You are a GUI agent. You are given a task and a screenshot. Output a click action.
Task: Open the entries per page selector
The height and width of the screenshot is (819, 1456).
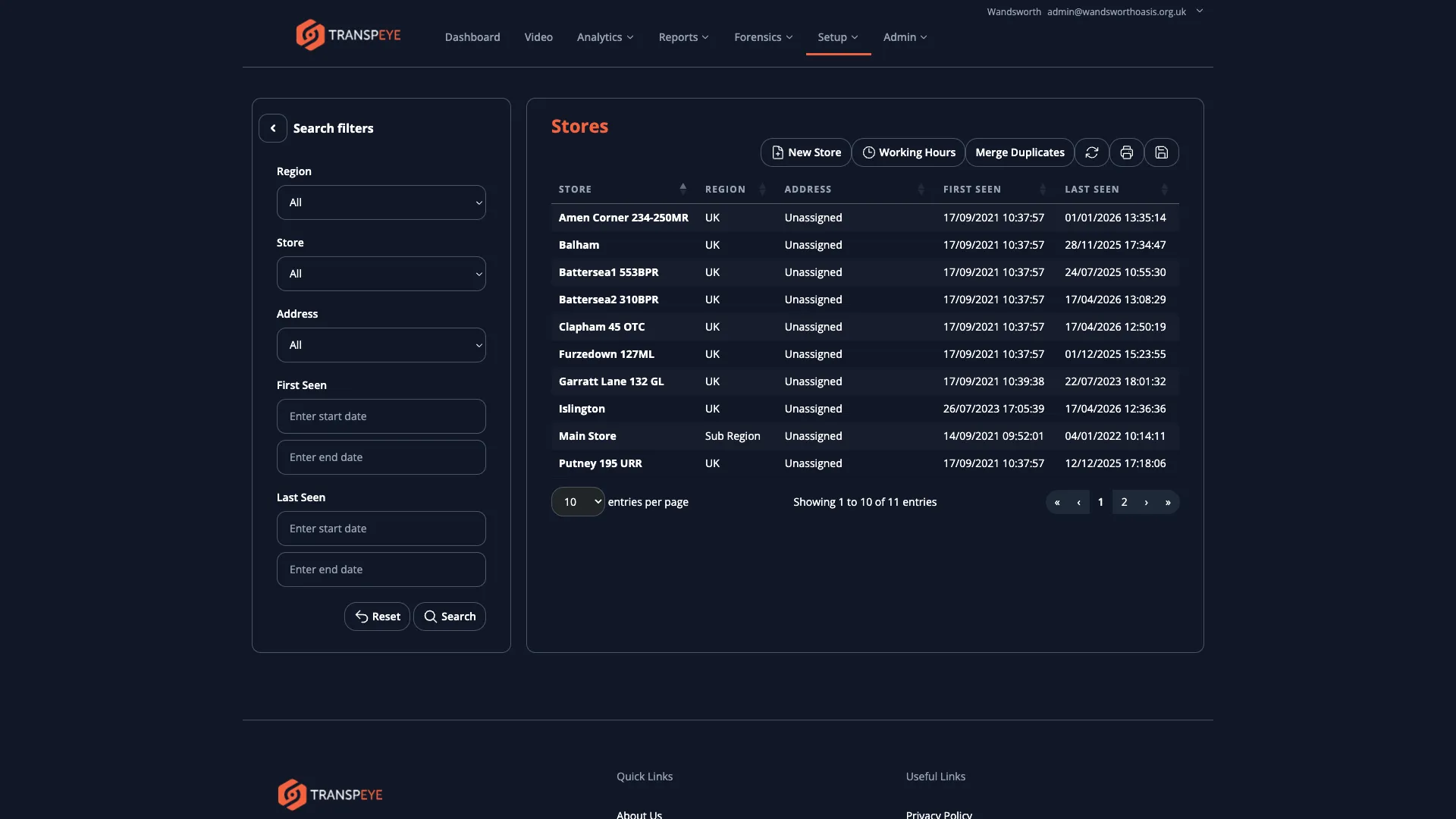(577, 501)
